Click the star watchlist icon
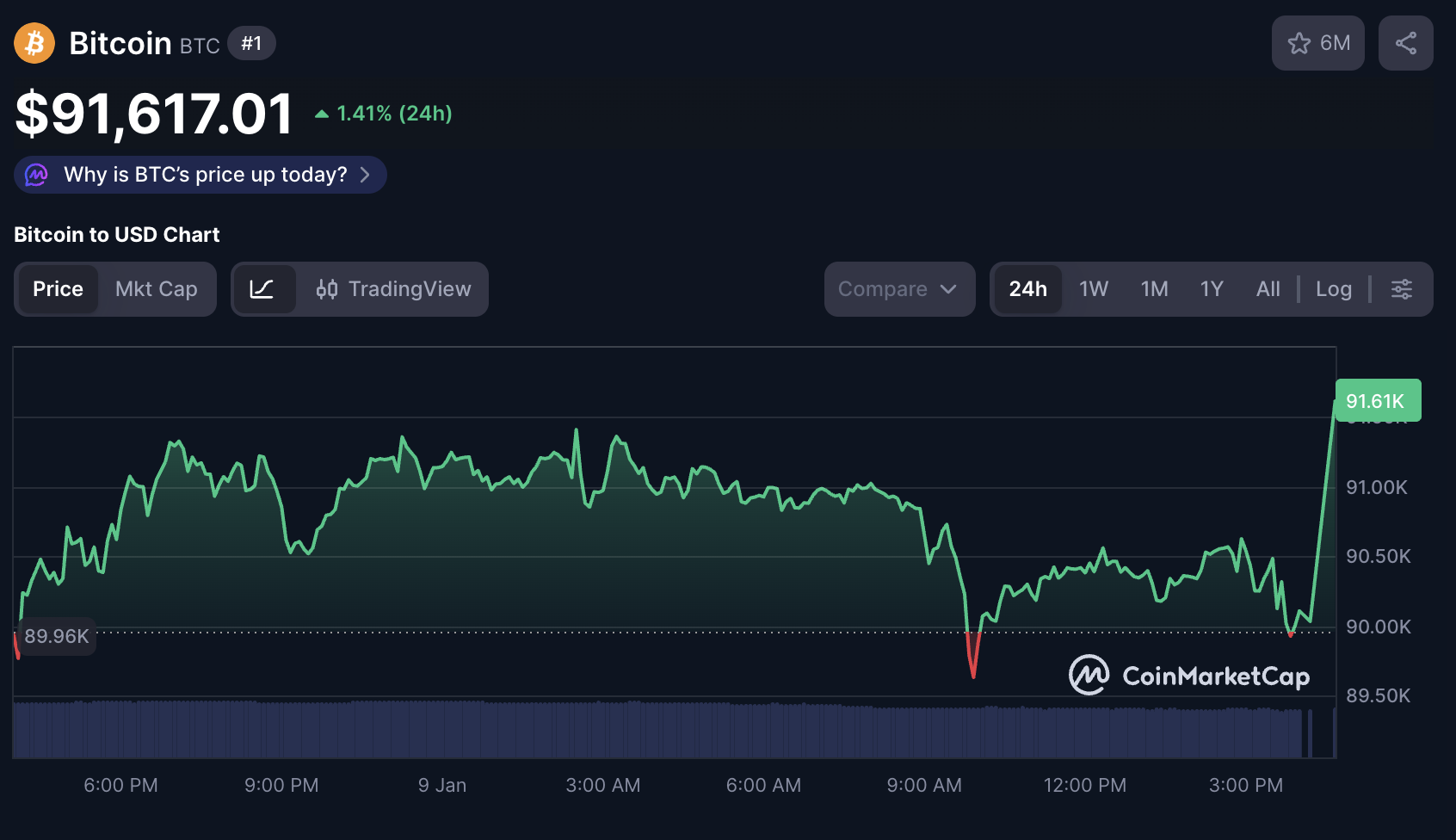Viewport: 1456px width, 840px height. (1300, 42)
